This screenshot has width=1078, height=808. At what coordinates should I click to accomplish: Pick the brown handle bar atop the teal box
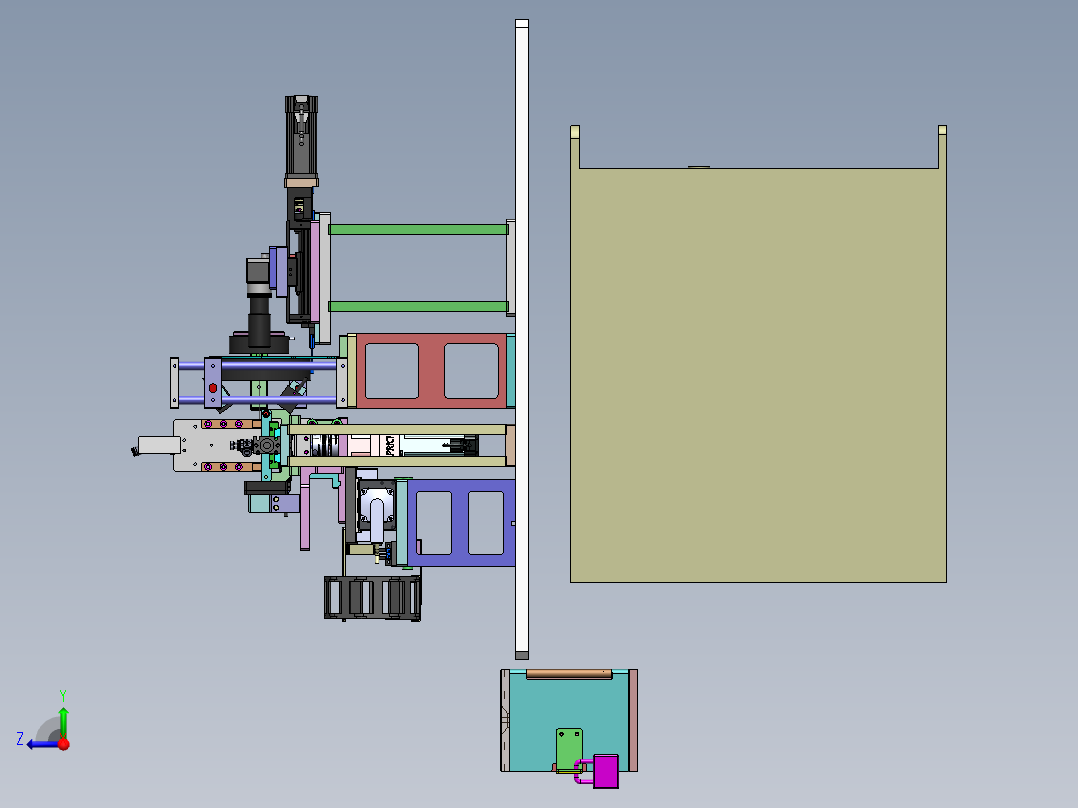coord(569,675)
